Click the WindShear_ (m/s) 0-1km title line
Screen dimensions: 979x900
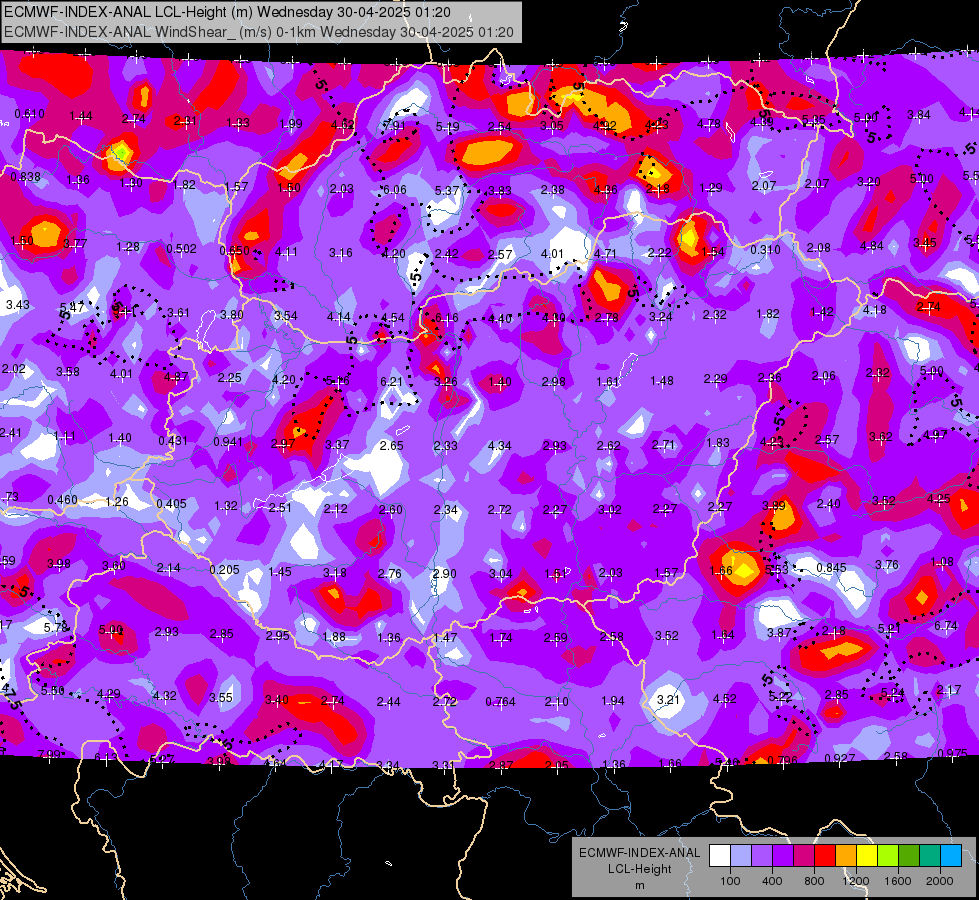click(x=258, y=32)
